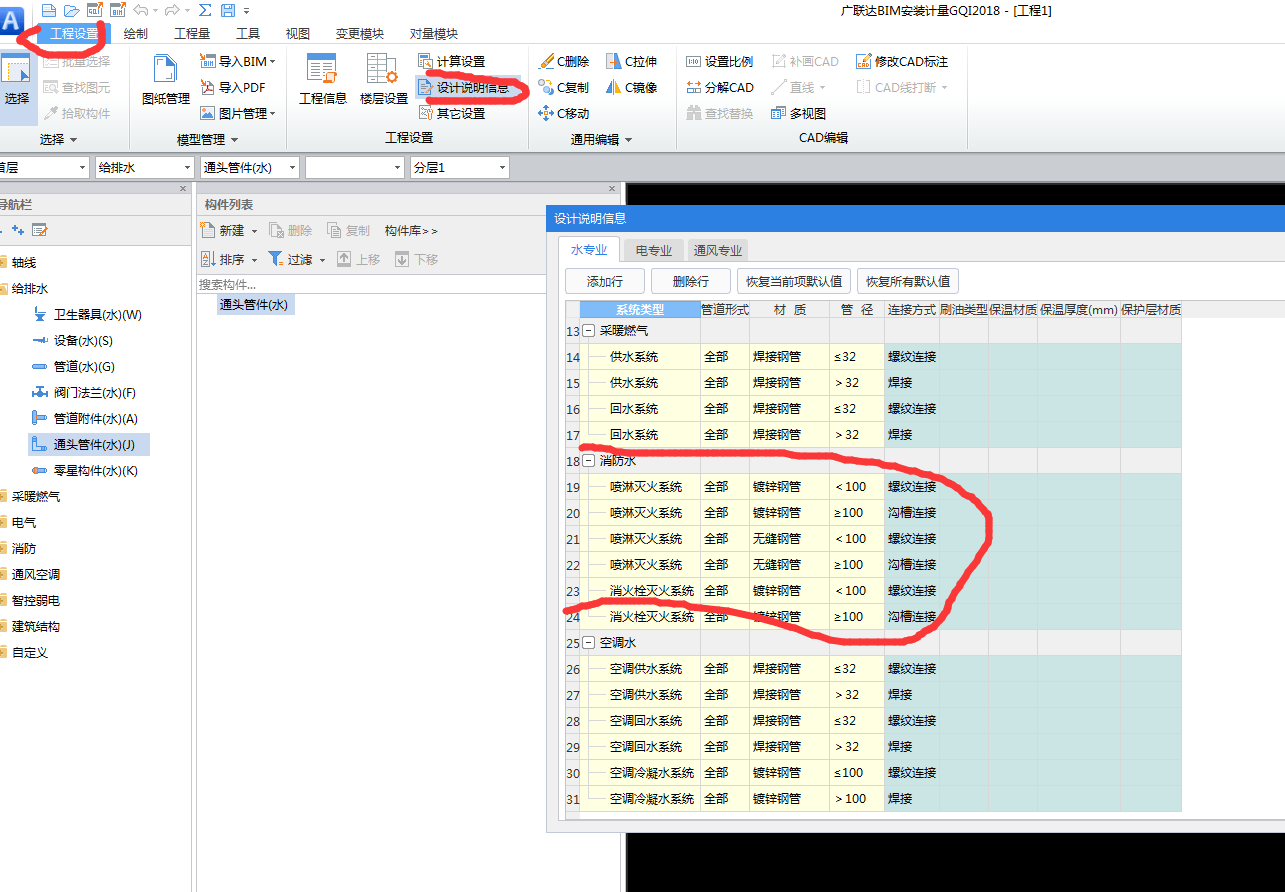Open 工程信息 project information
The image size is (1285, 892).
point(323,80)
